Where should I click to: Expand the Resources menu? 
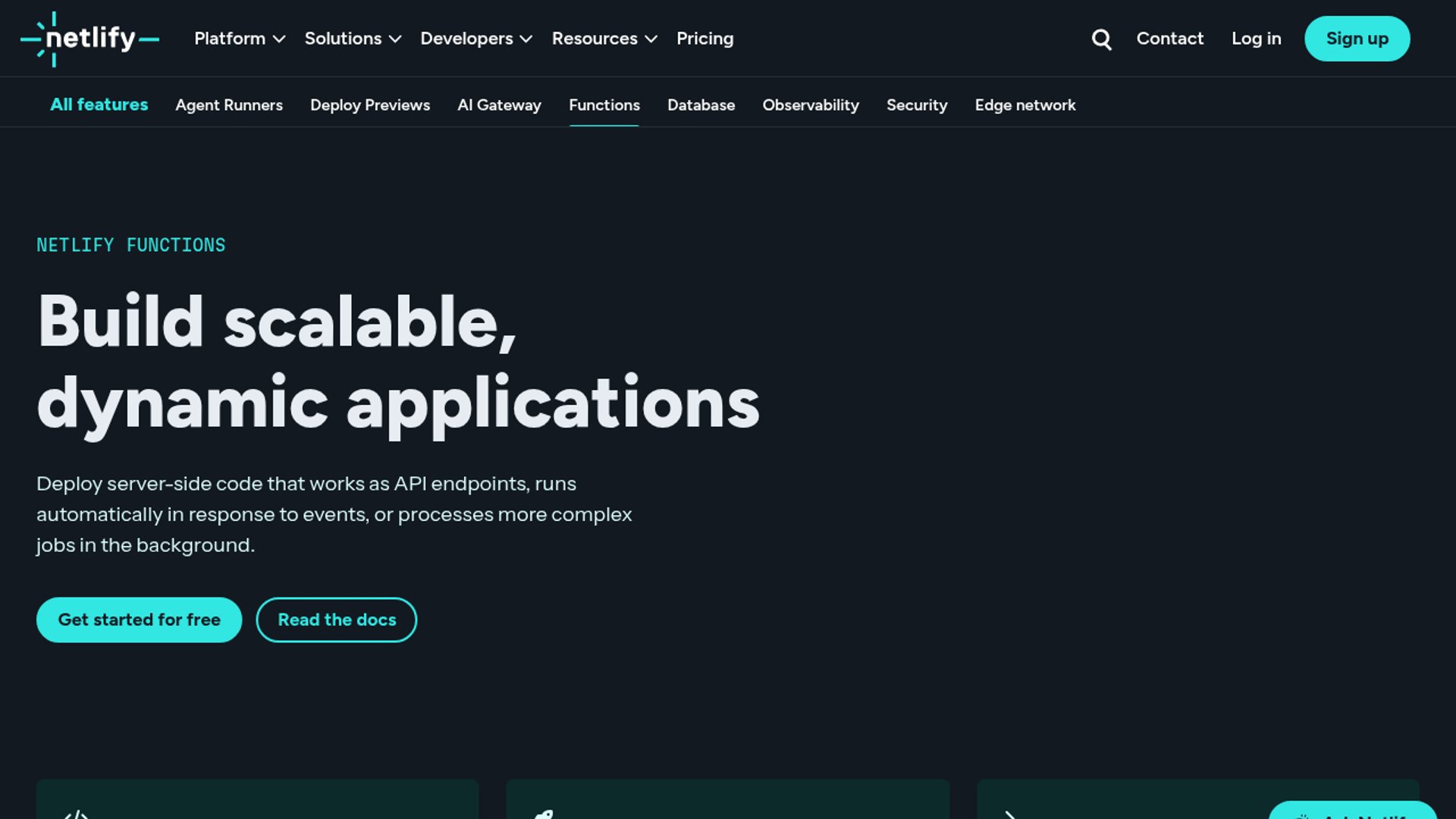coord(604,39)
